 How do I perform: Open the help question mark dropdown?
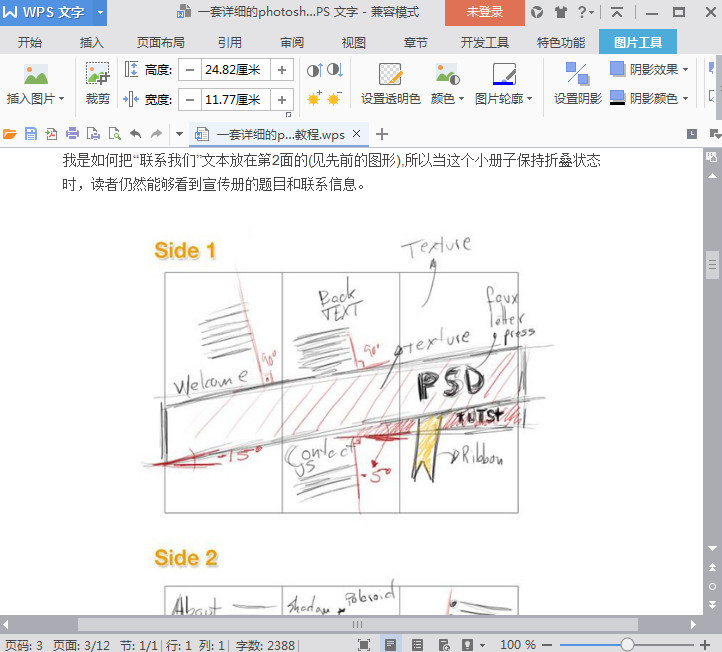point(585,12)
